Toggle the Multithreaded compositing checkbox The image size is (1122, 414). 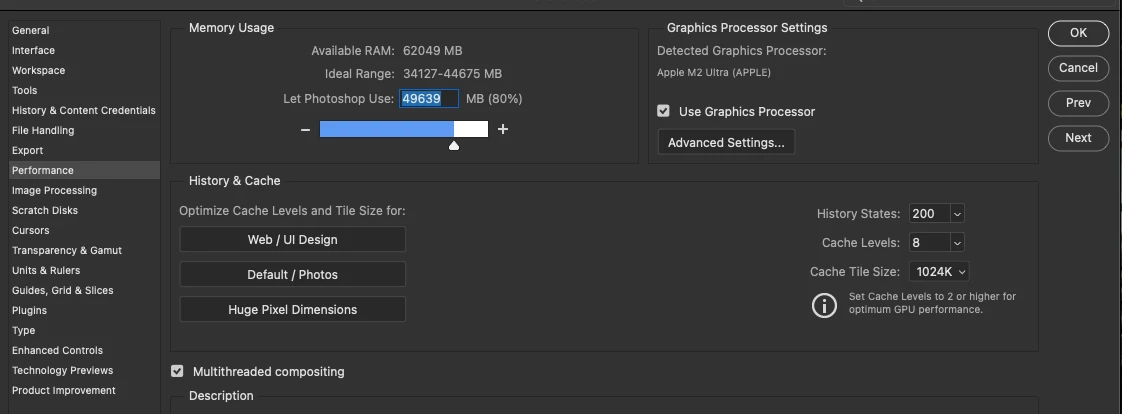(x=177, y=371)
